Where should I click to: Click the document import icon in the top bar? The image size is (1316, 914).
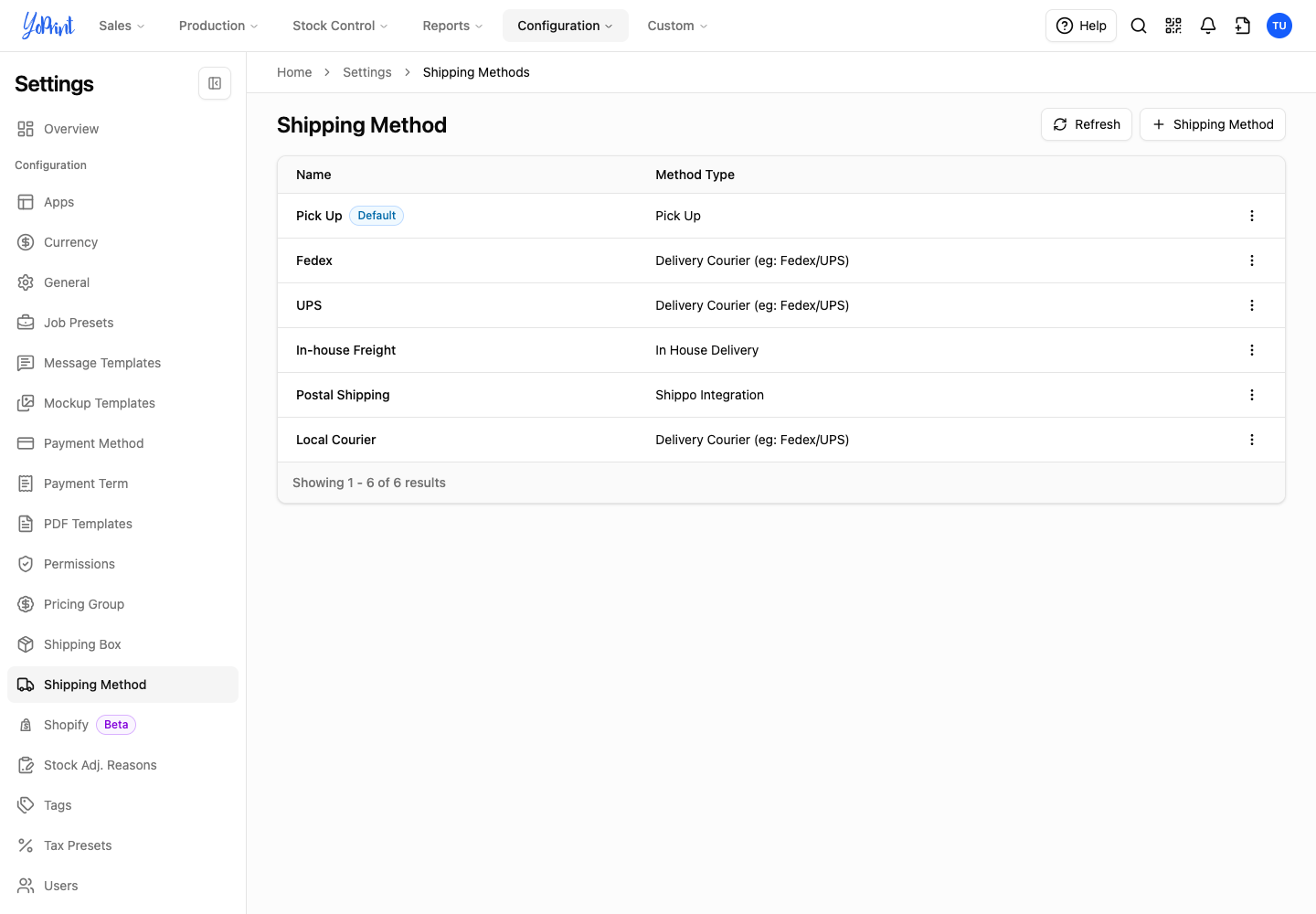[1243, 26]
